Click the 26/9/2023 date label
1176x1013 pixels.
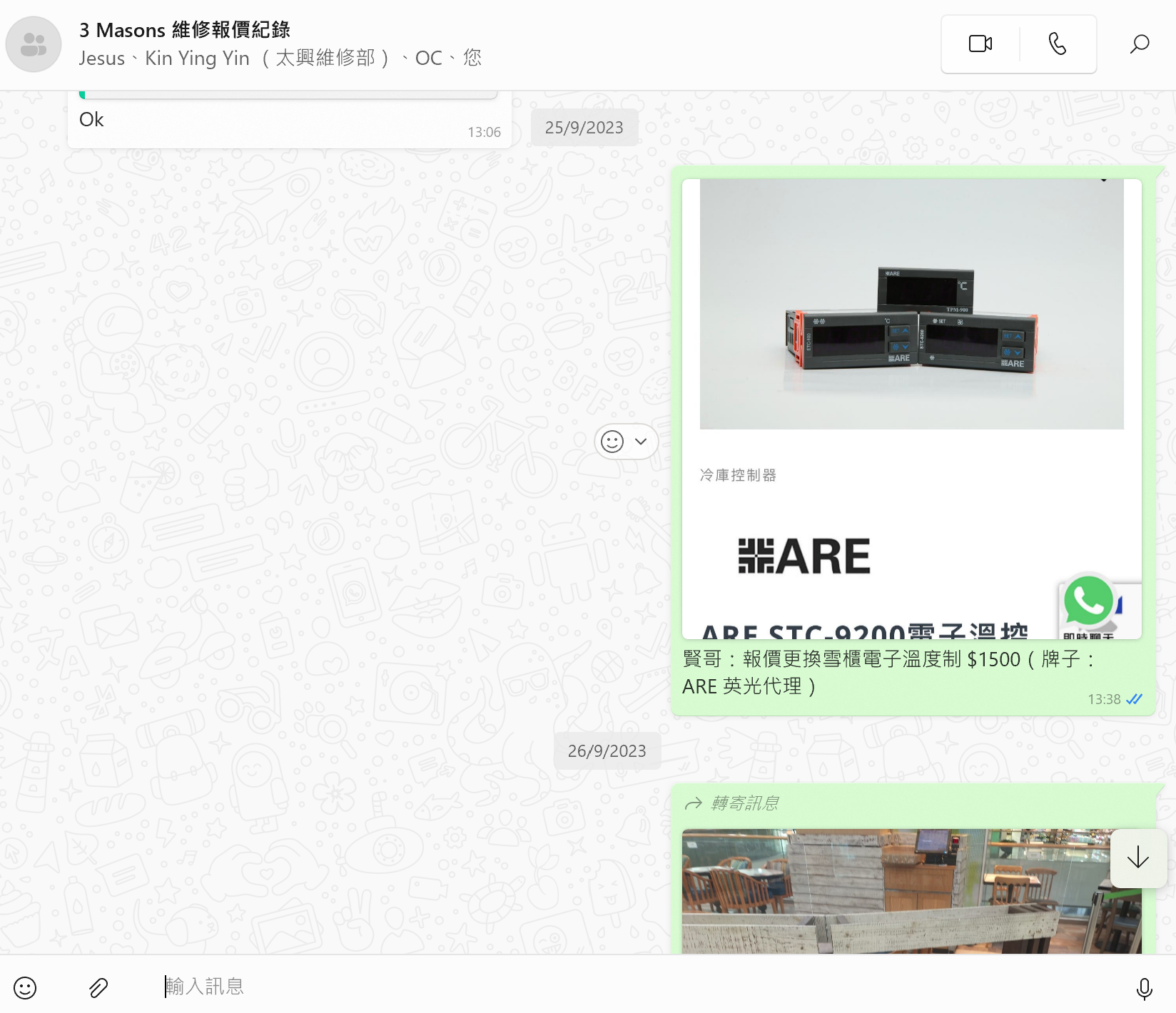coord(607,751)
